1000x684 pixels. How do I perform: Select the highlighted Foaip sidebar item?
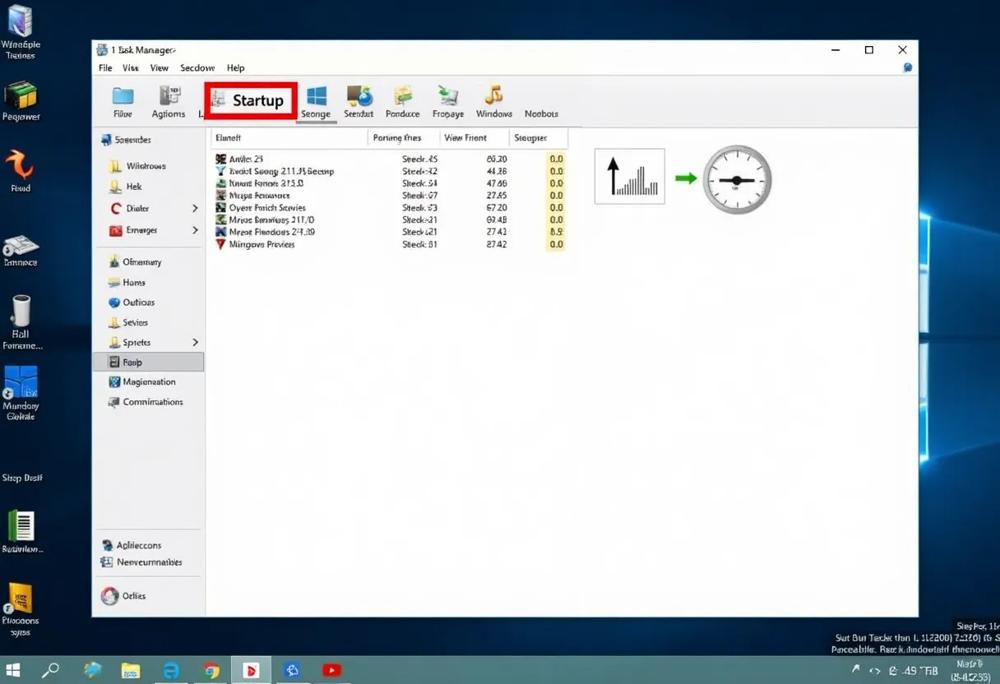point(149,362)
